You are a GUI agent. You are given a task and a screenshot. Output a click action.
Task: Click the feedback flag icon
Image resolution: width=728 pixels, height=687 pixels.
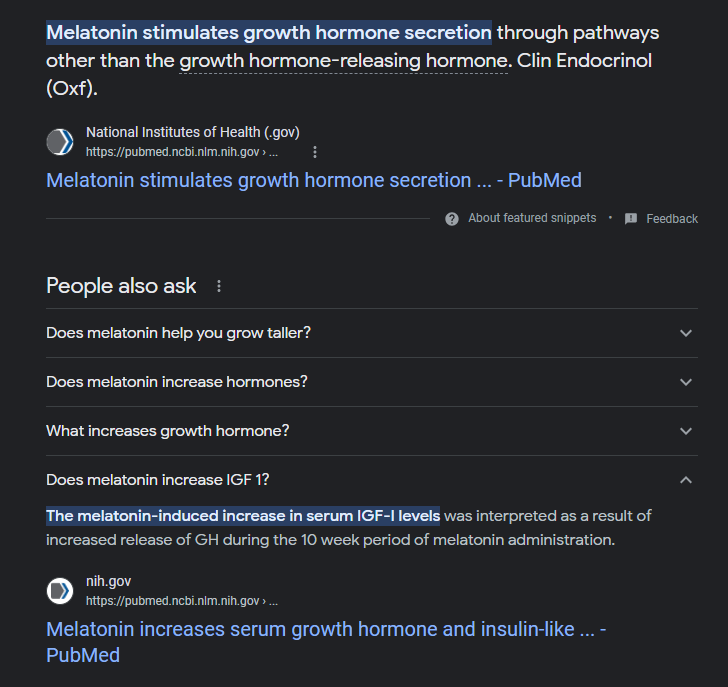tap(631, 218)
